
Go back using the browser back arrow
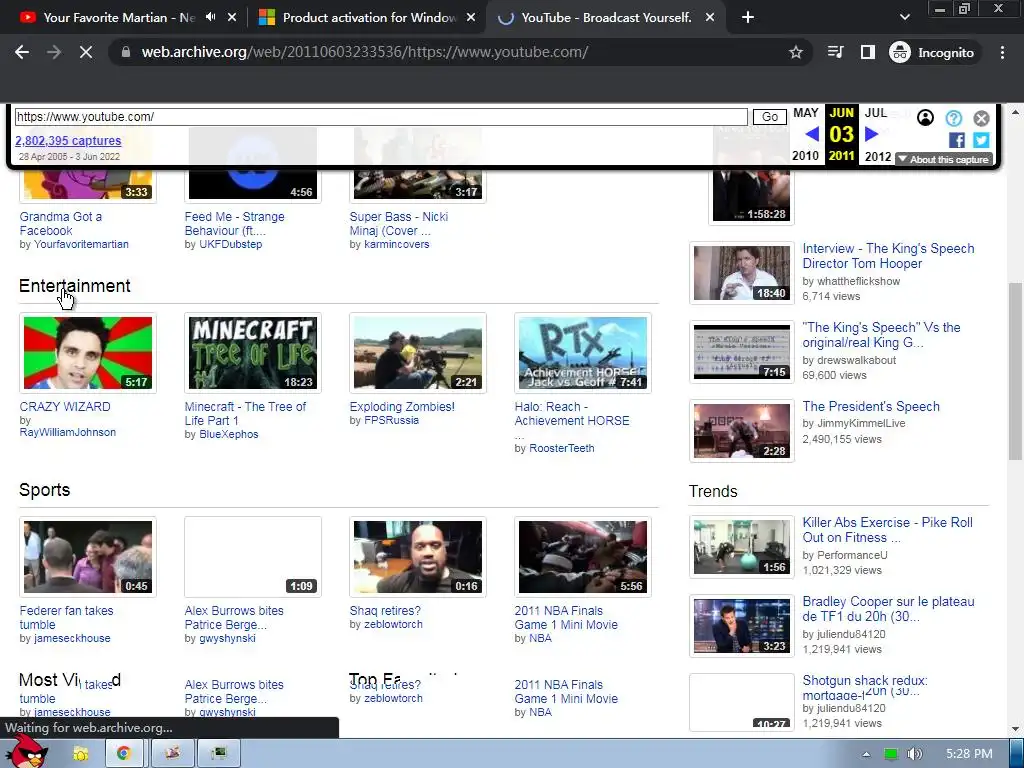coord(22,52)
